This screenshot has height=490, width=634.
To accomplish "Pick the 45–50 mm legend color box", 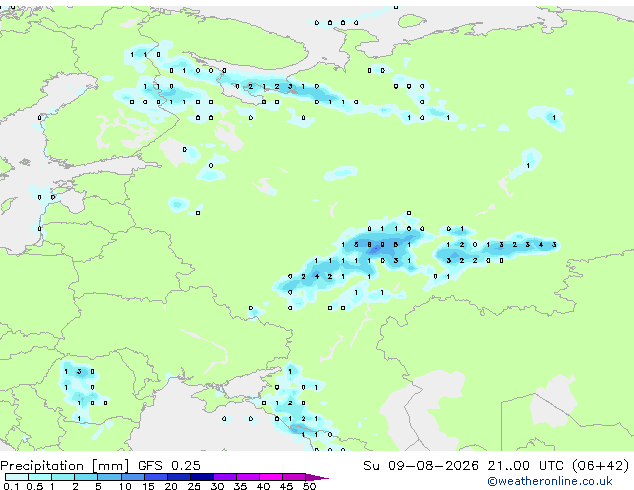I will [x=294, y=477].
